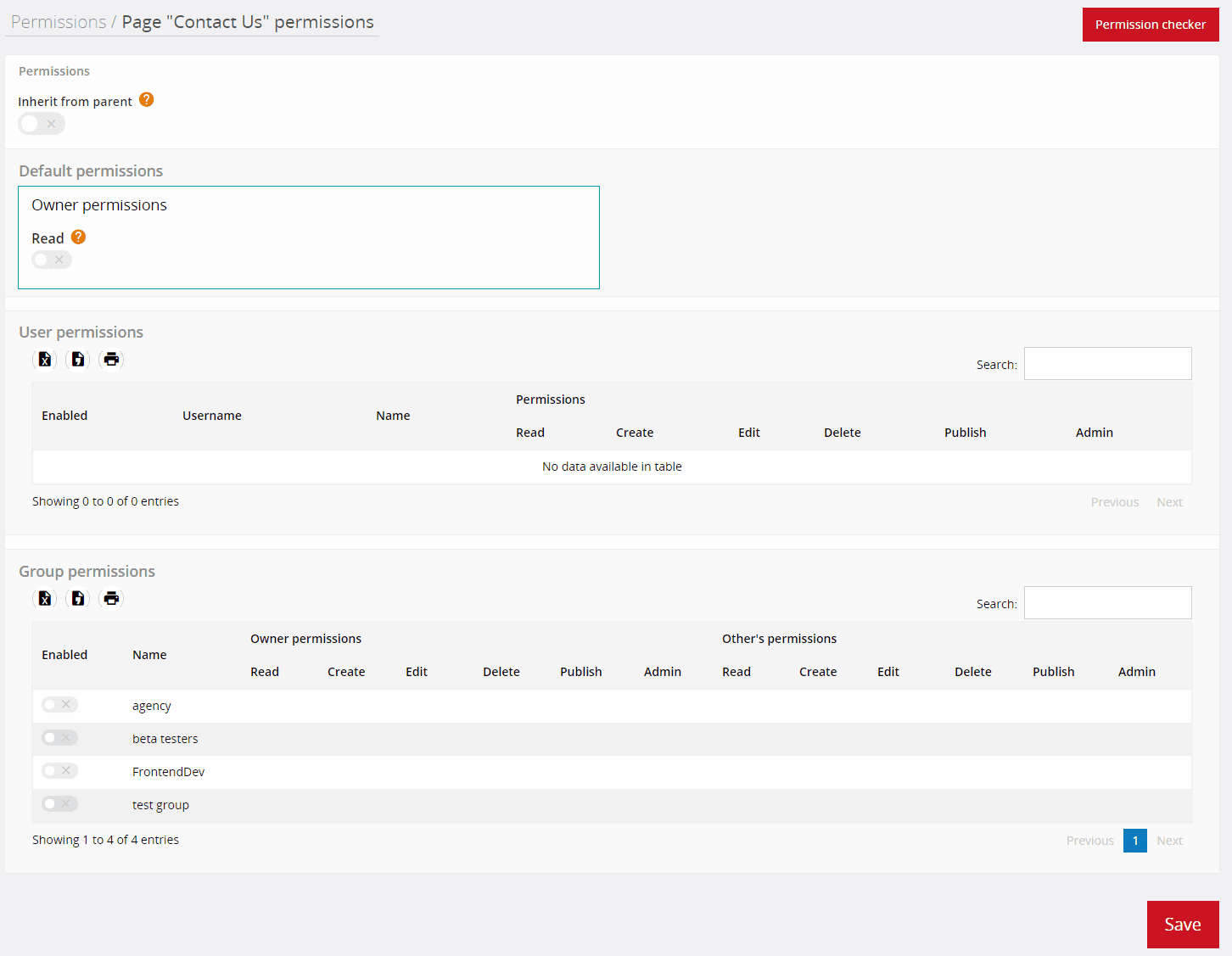Viewport: 1232px width, 956px height.
Task: Open the Inherit from parent help icon
Action: coord(146,99)
